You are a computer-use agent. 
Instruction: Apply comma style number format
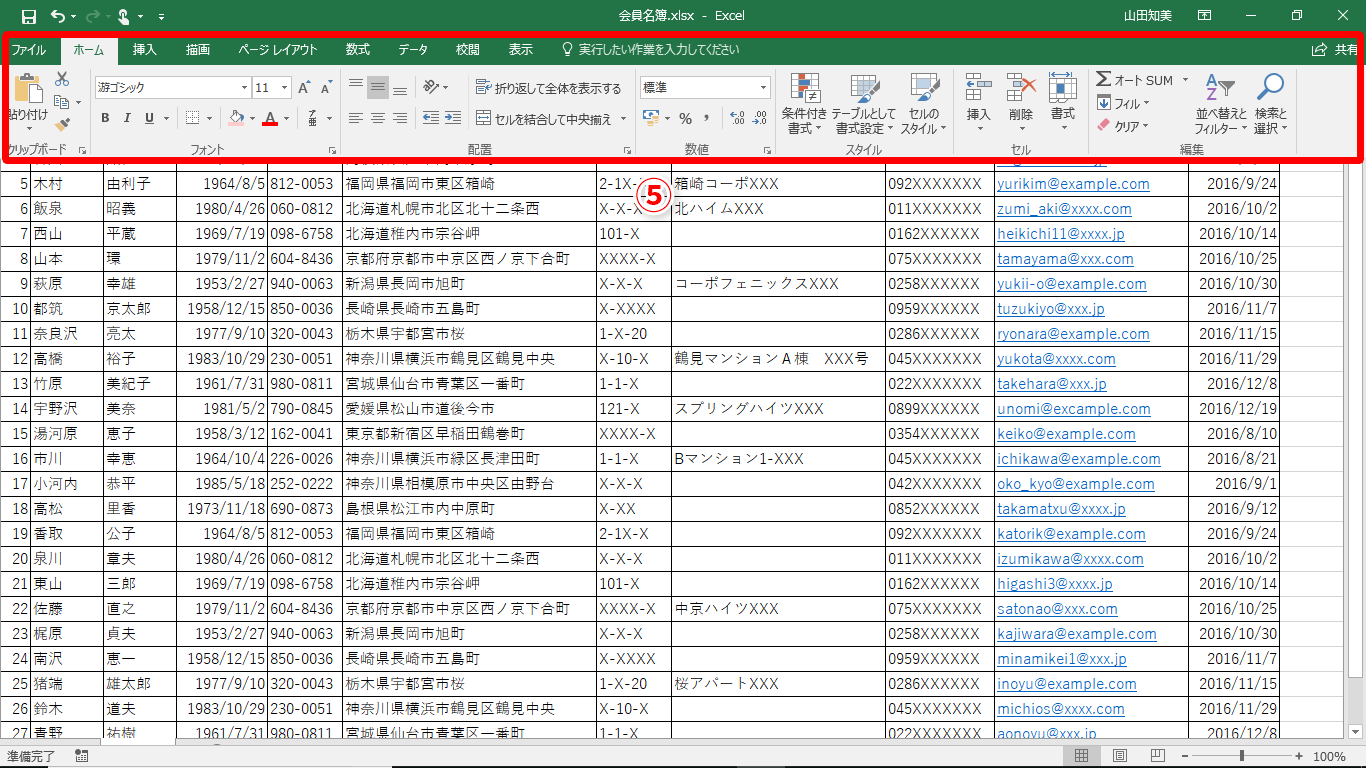[x=707, y=118]
